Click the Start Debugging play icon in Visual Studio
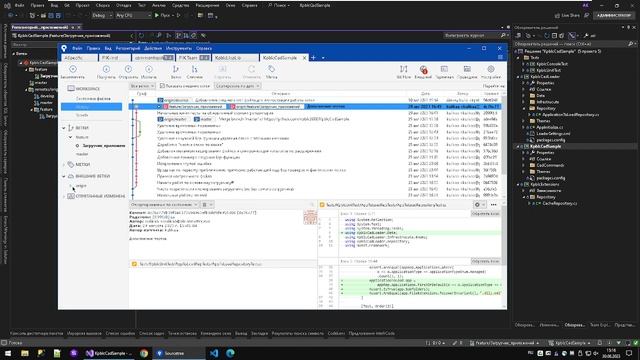Viewport: 640px width, 360px height. pos(157,16)
